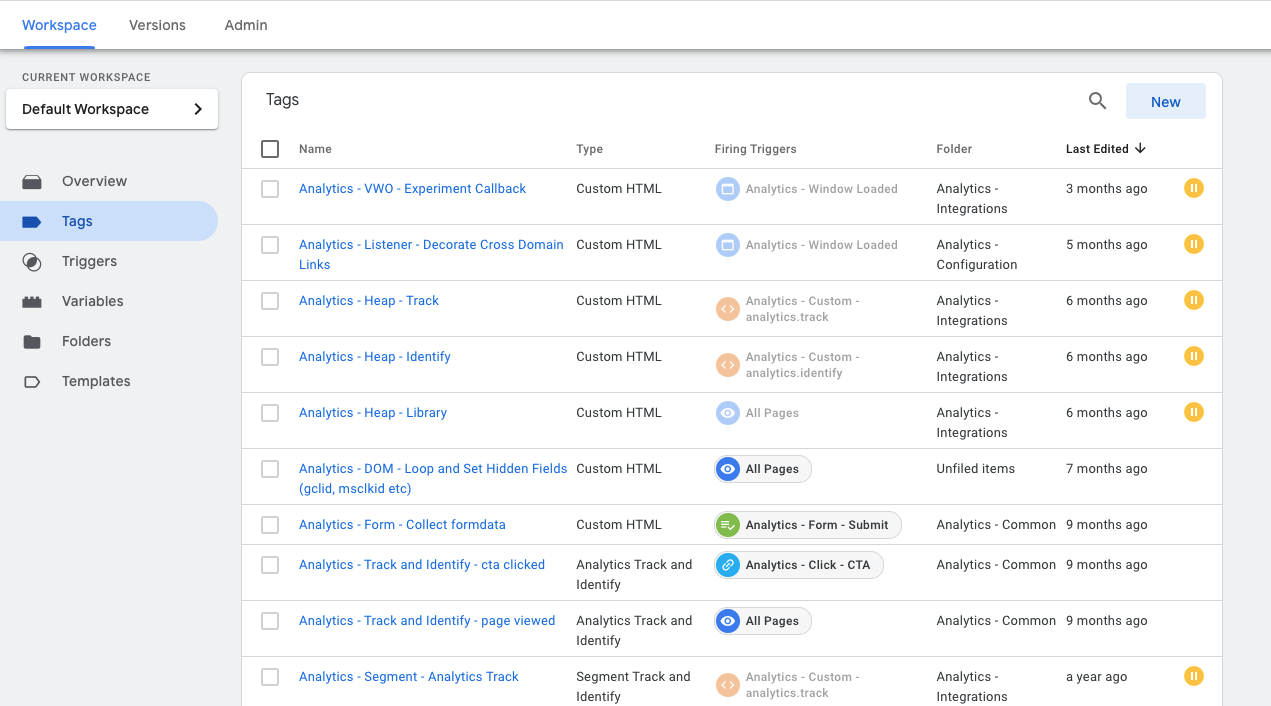The image size is (1271, 706).
Task: Open Analytics - Heap - Library tag
Action: [x=373, y=412]
